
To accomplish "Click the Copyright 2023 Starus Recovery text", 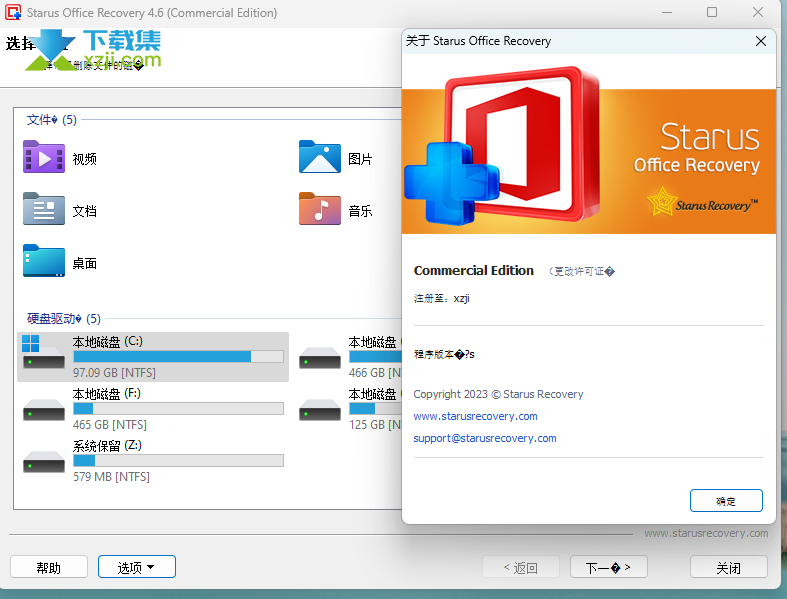I will coord(498,394).
